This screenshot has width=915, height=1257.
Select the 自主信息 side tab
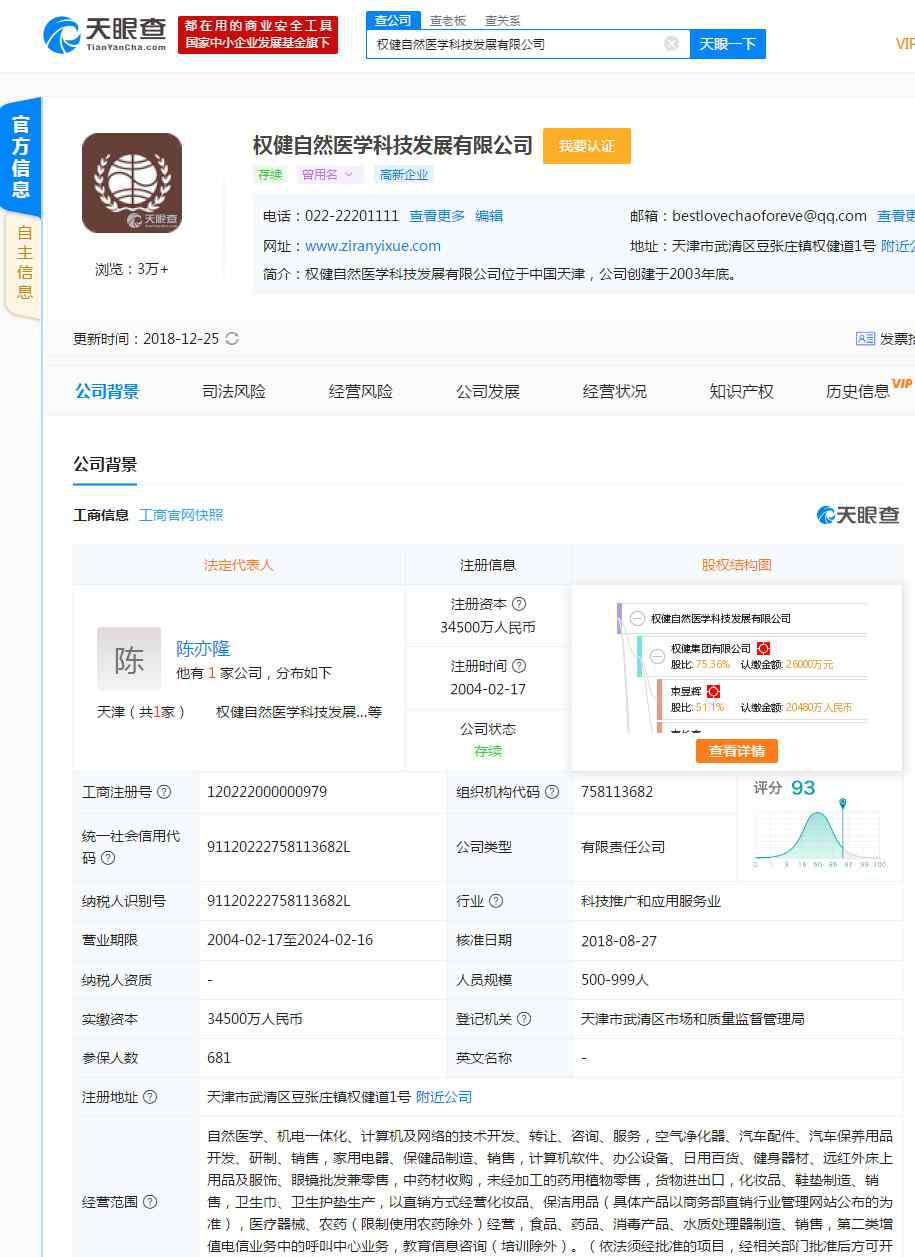pos(24,263)
